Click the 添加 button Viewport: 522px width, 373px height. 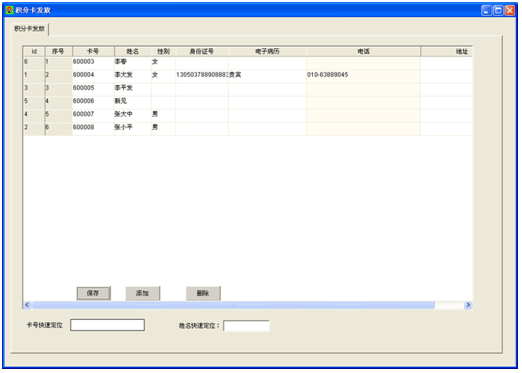pos(142,293)
